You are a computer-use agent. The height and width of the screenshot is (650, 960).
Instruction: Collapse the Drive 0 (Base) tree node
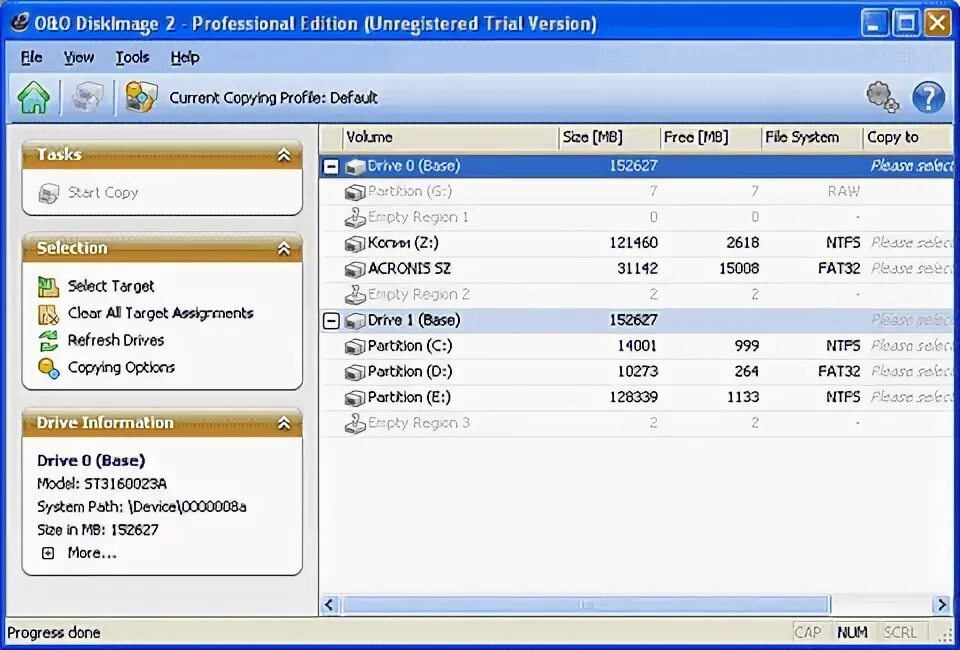pos(331,166)
